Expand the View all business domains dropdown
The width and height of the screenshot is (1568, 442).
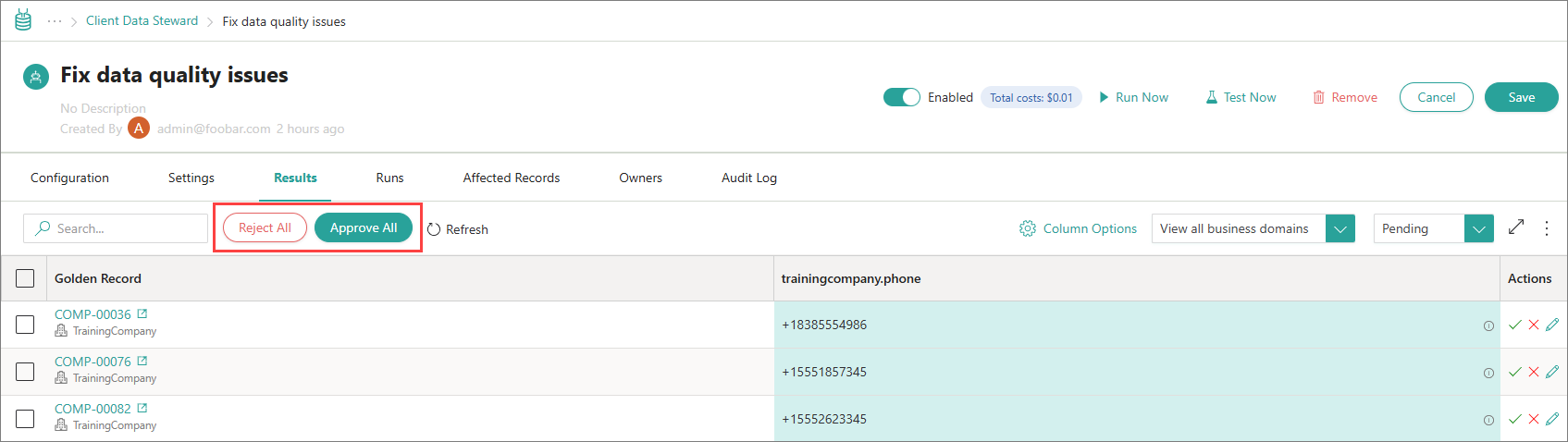(1340, 228)
